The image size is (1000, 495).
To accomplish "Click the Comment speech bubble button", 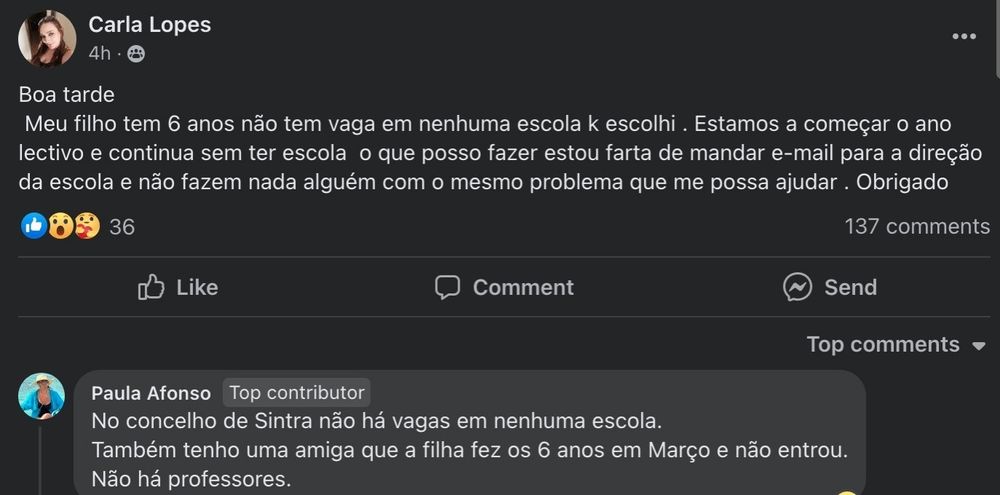I will click(x=505, y=288).
